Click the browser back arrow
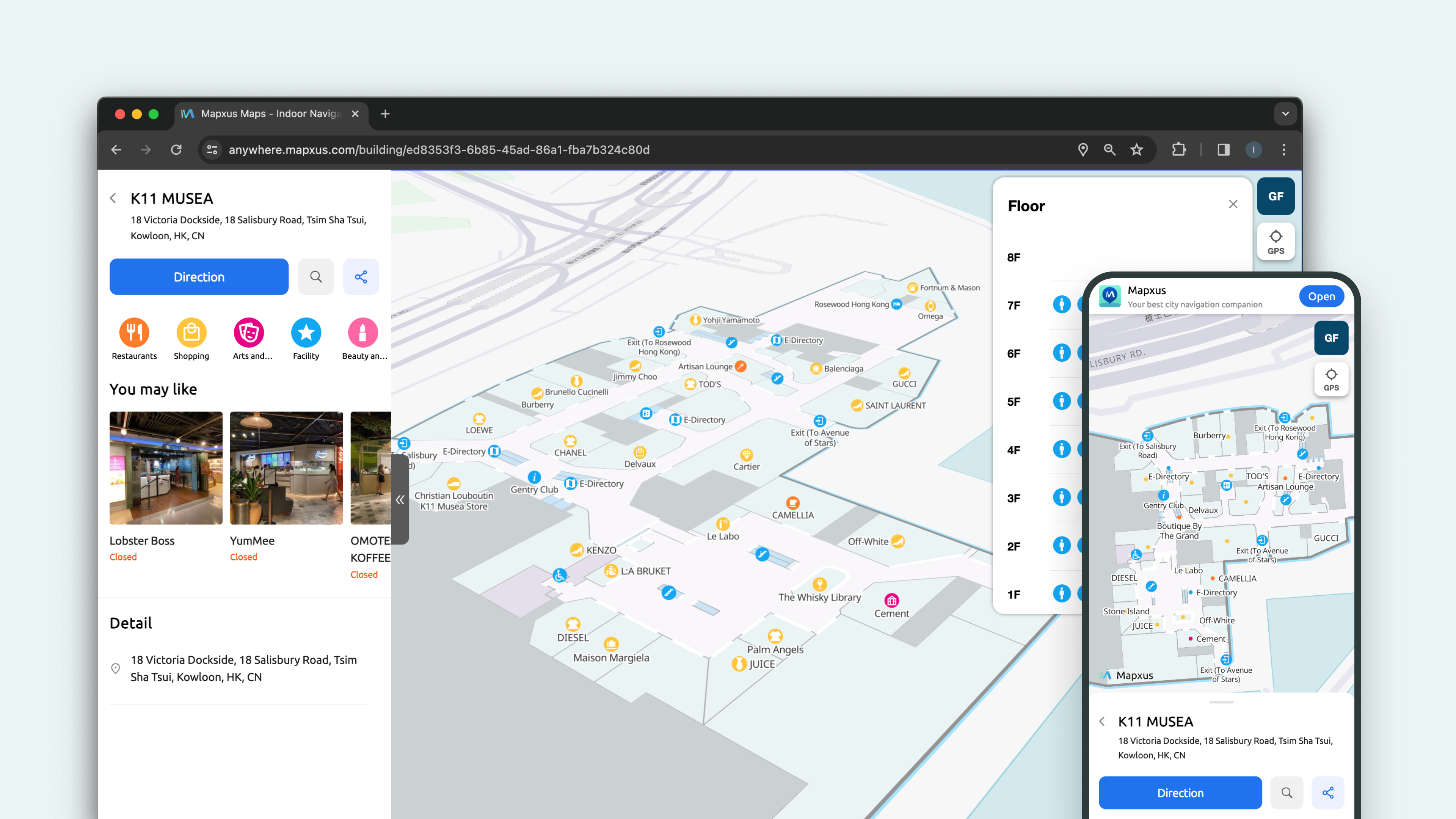The image size is (1456, 819). pos(116,150)
